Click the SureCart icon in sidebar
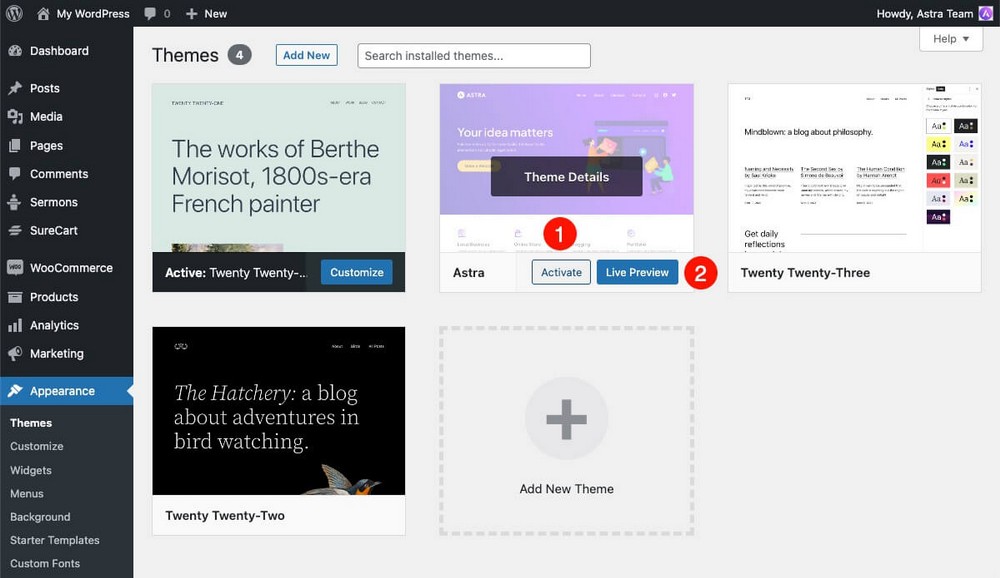 click(15, 230)
